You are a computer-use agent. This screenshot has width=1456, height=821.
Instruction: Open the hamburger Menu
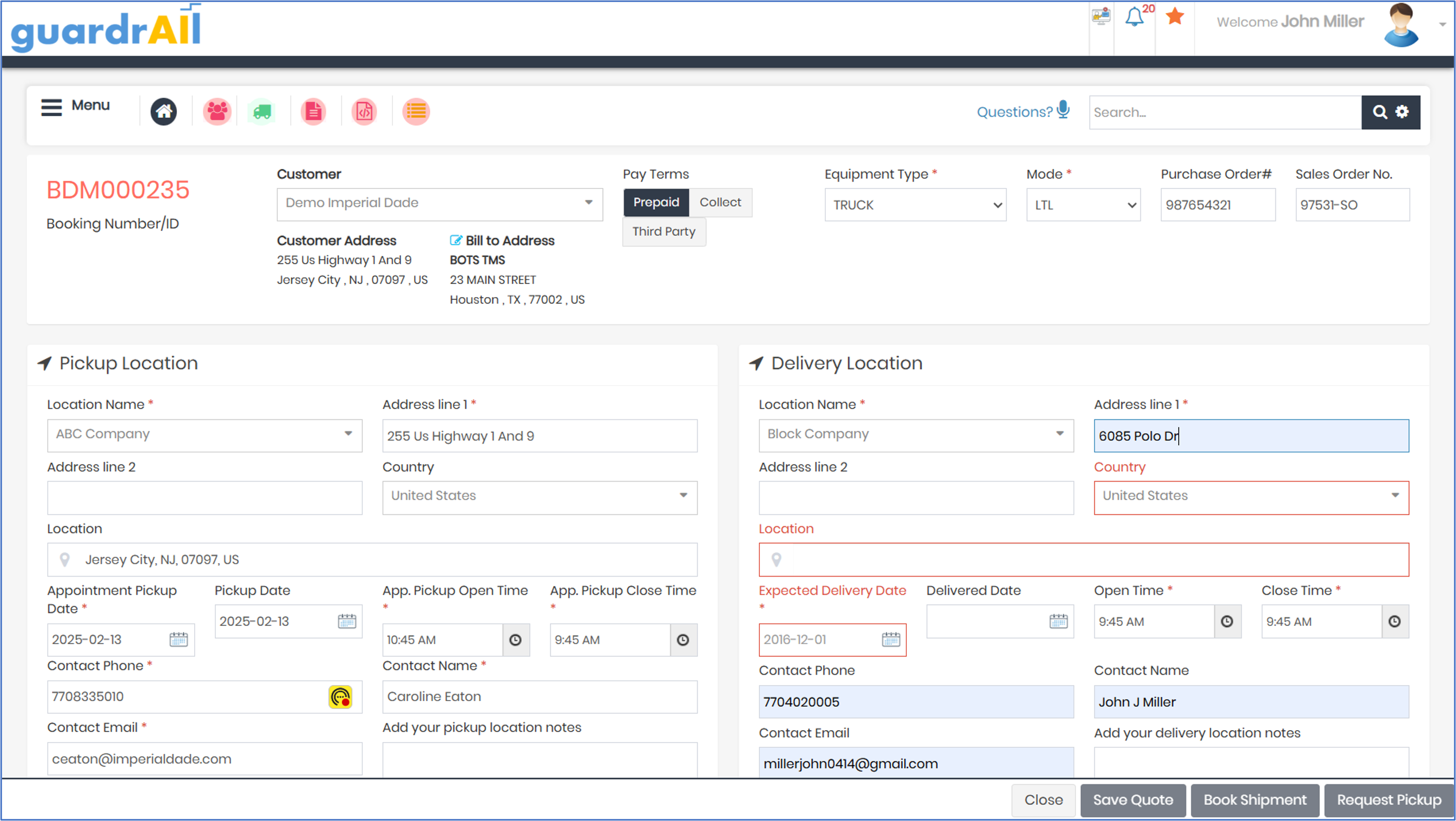[x=75, y=106]
